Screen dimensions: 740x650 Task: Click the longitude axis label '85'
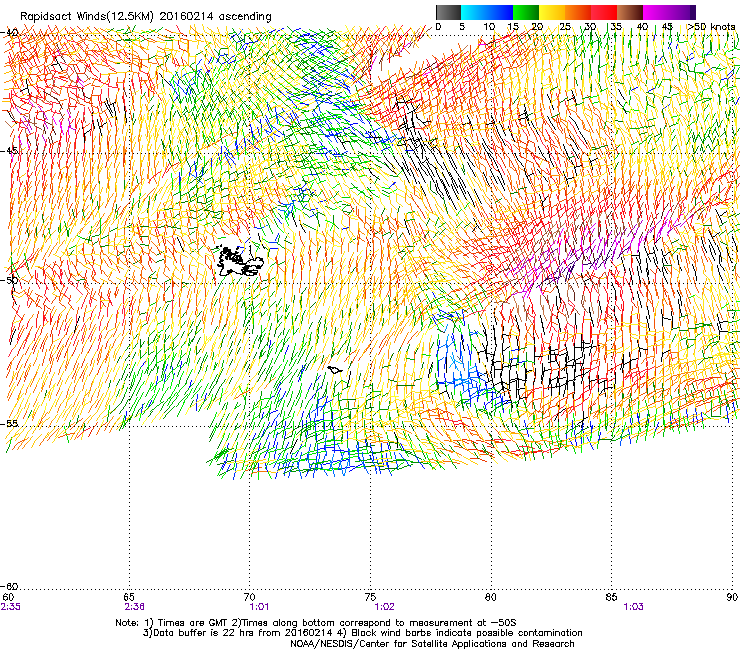click(x=611, y=598)
